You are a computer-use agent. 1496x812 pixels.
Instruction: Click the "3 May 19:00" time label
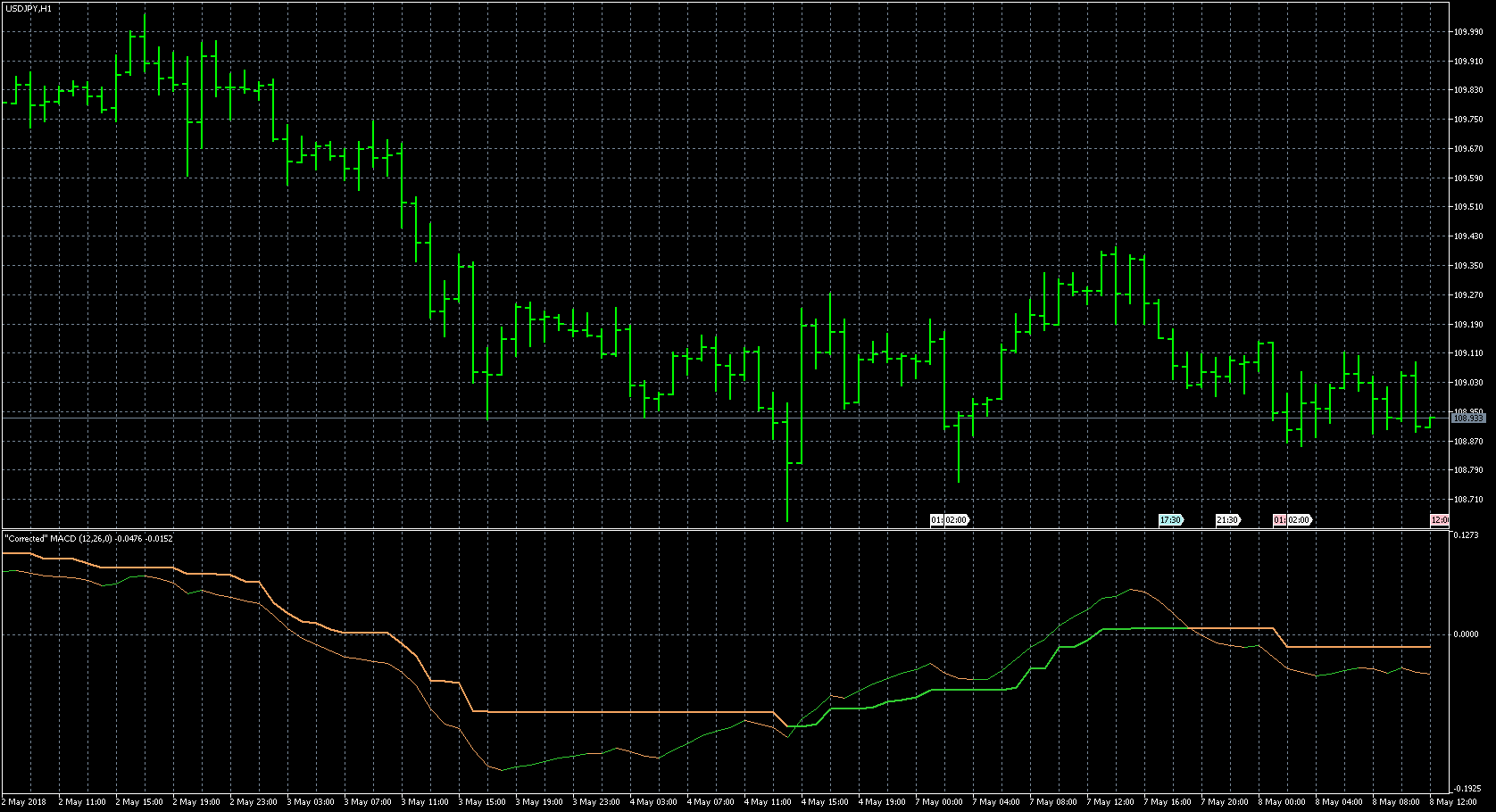(539, 802)
